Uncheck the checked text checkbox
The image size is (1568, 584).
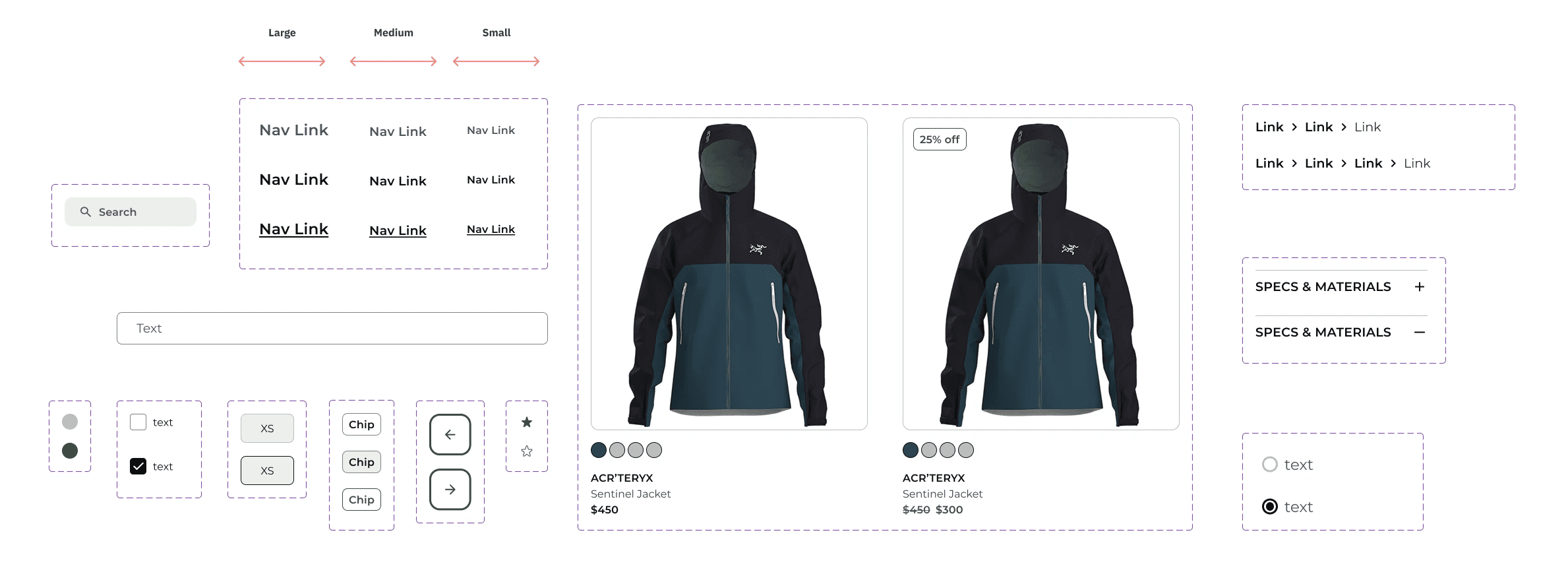click(138, 466)
